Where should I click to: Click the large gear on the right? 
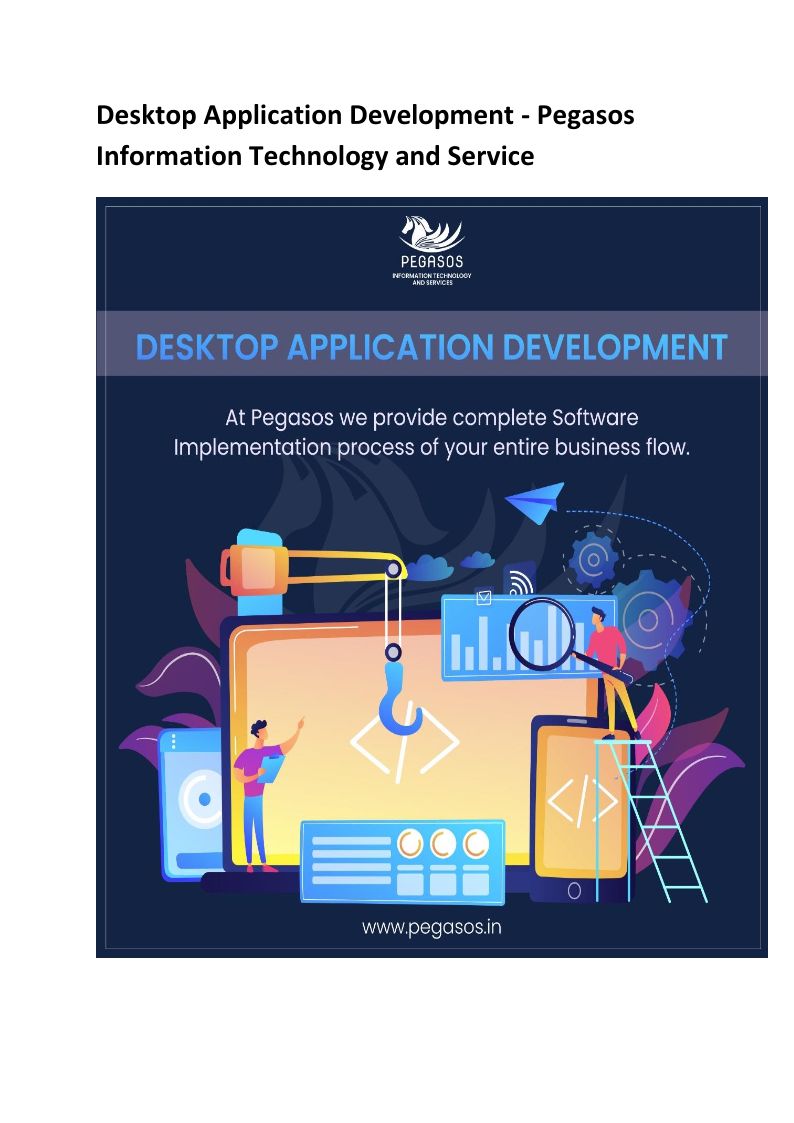tap(650, 621)
